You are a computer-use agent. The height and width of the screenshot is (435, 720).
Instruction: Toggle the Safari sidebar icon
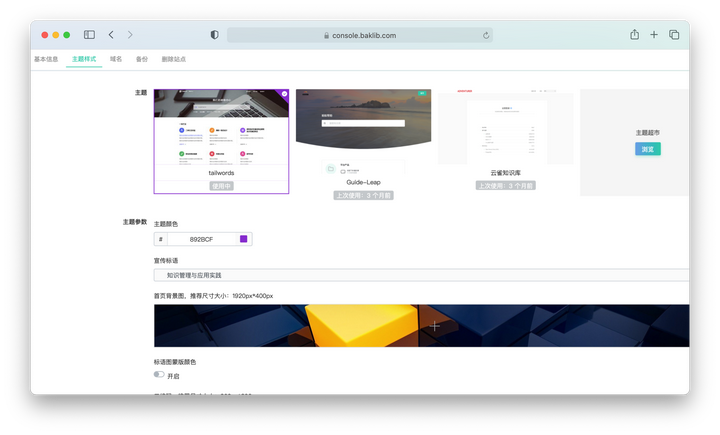(89, 34)
